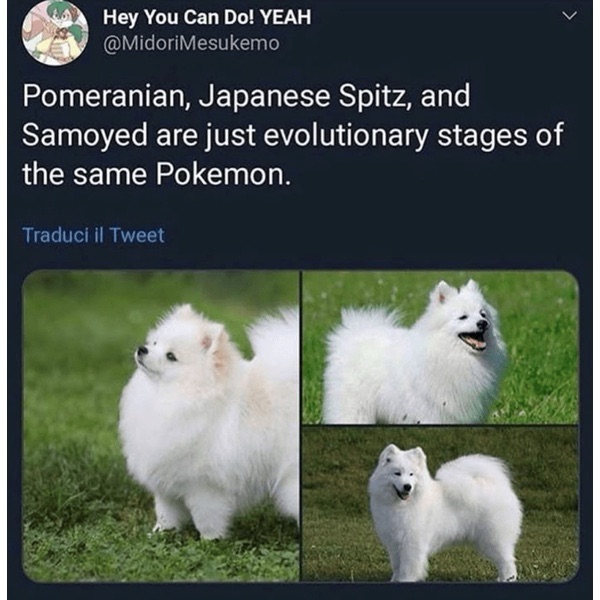Viewport: 600px width, 600px height.
Task: Click the word Samoyed in the tweet
Action: [85, 135]
